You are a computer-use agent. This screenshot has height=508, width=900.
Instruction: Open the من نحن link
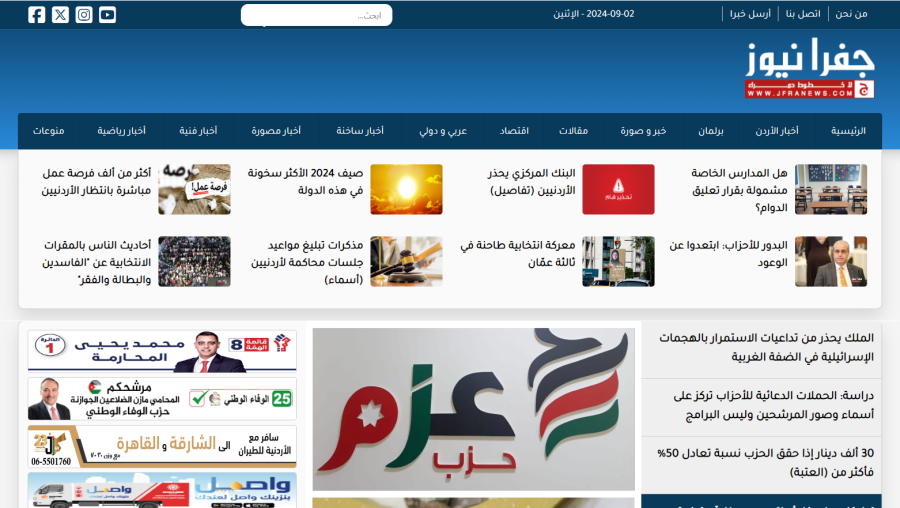click(851, 14)
